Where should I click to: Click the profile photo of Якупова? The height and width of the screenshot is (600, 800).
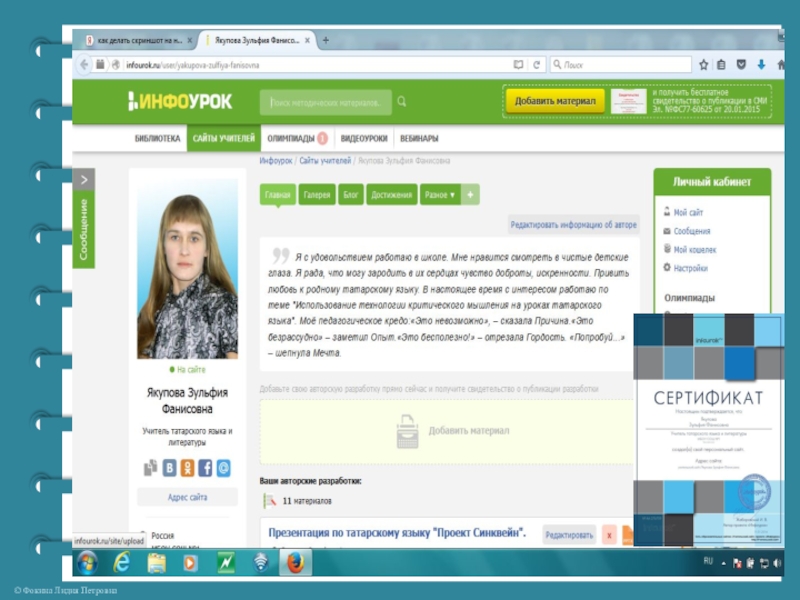187,268
